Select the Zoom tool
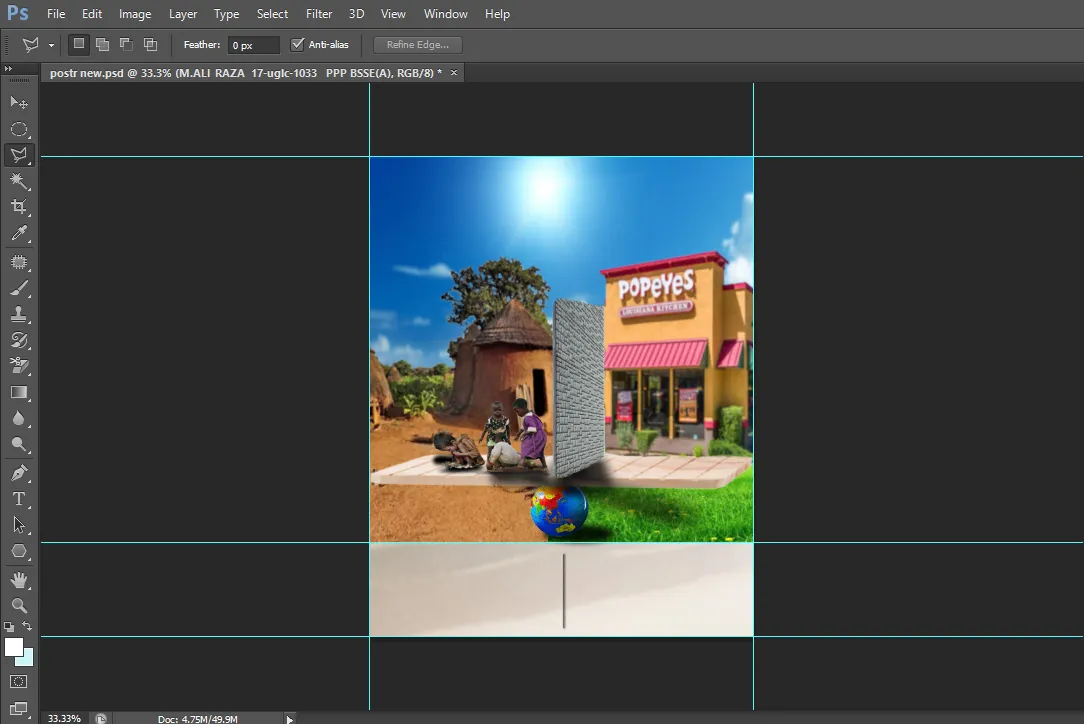Screen dimensions: 1084x724 point(19,605)
